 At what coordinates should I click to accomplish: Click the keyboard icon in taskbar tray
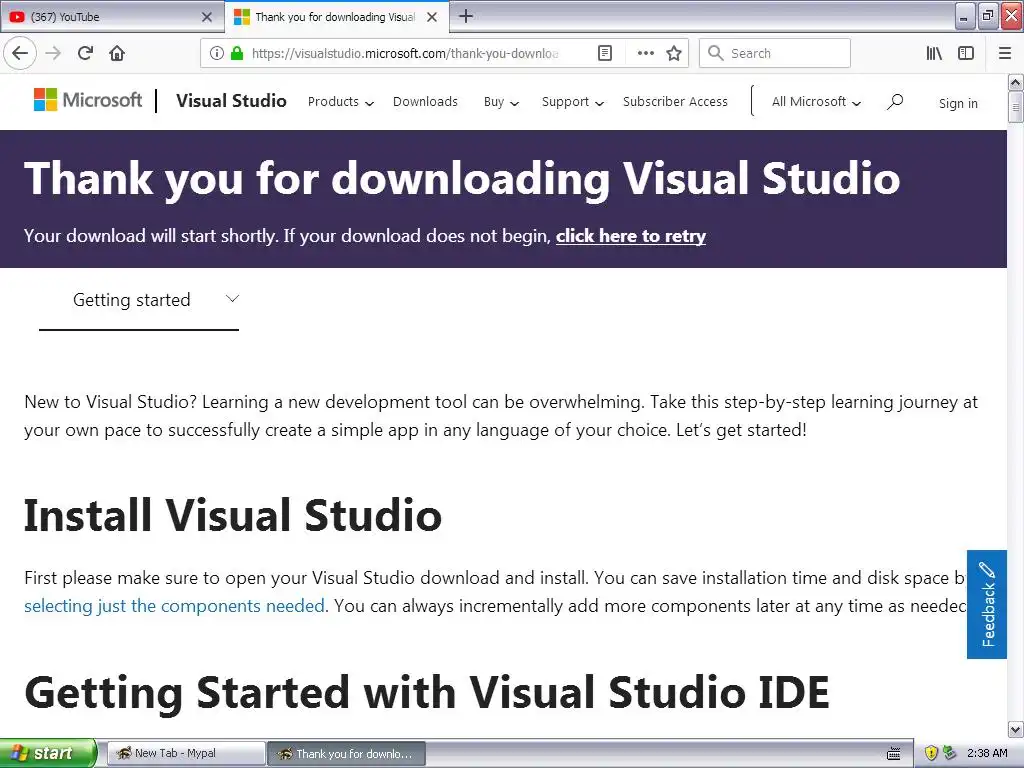[x=894, y=753]
